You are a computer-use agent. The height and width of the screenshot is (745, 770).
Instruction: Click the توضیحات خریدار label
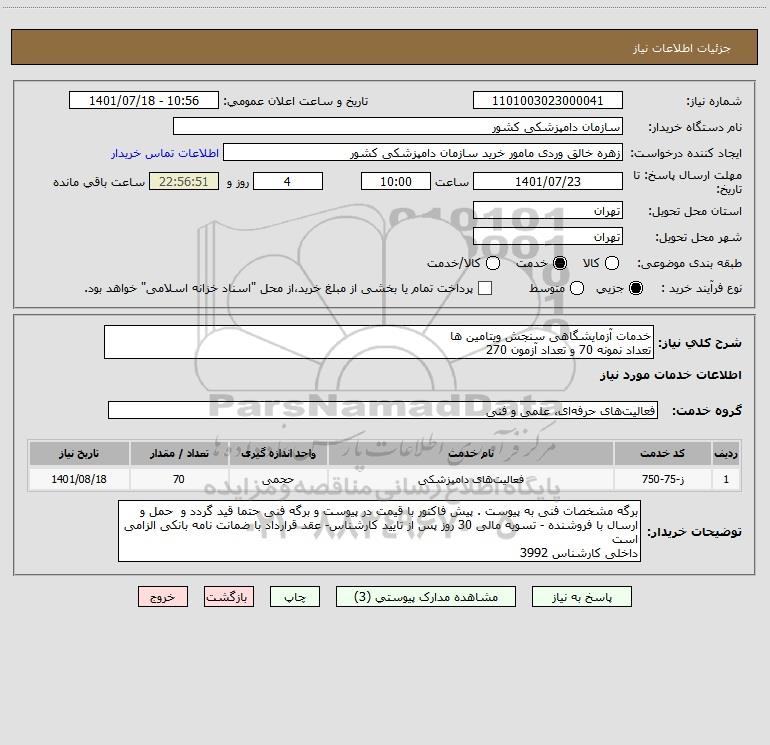tap(694, 532)
